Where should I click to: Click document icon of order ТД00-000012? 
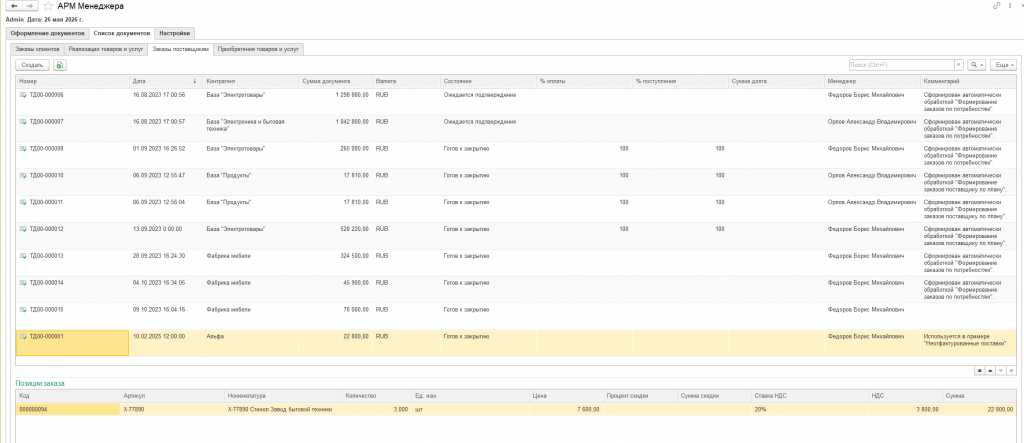[23, 229]
